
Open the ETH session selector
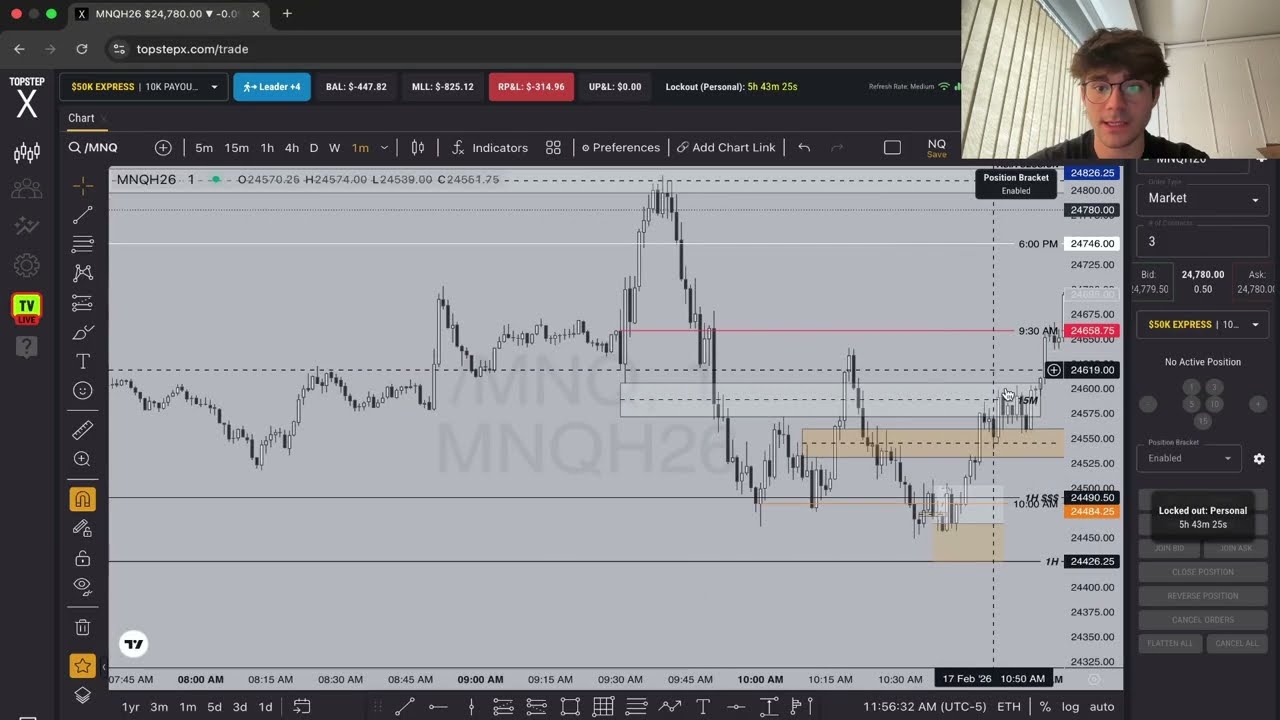(x=1009, y=707)
